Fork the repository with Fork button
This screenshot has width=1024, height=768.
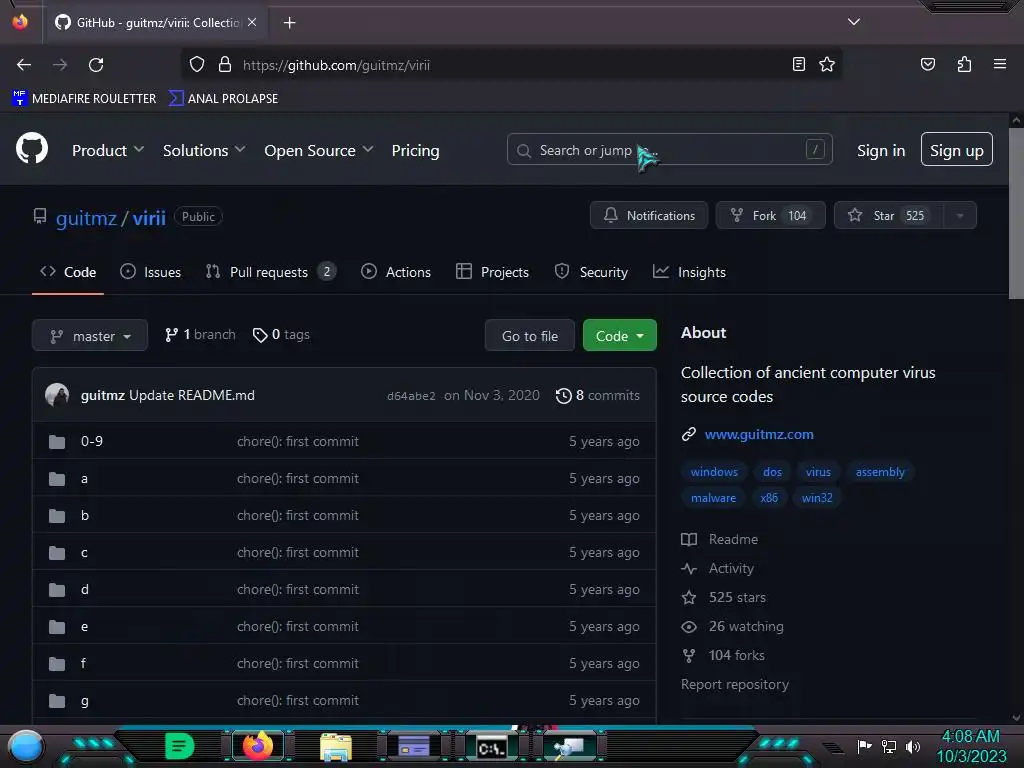click(771, 216)
